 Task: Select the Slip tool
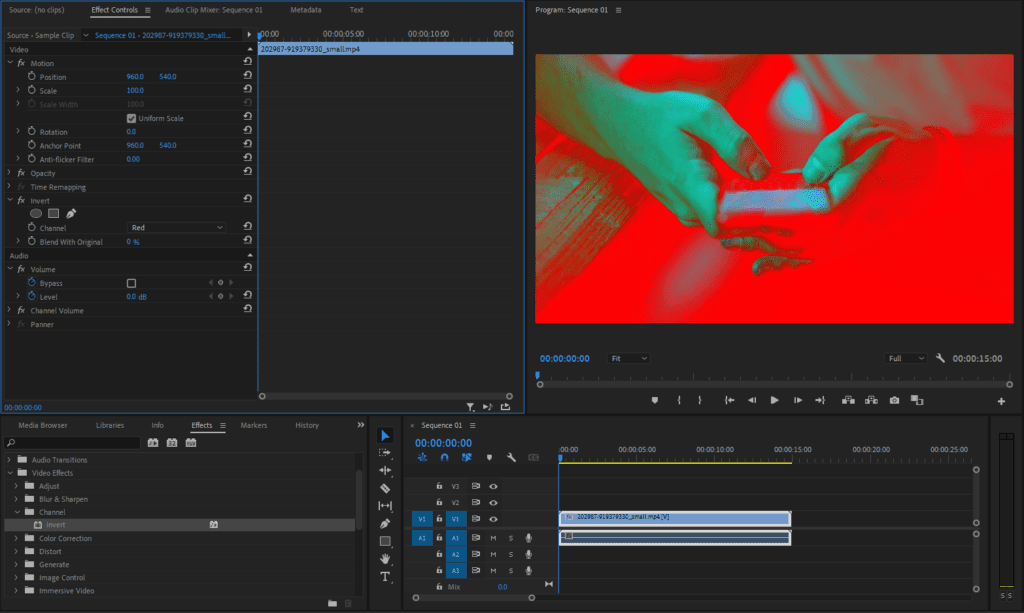pyautogui.click(x=385, y=505)
